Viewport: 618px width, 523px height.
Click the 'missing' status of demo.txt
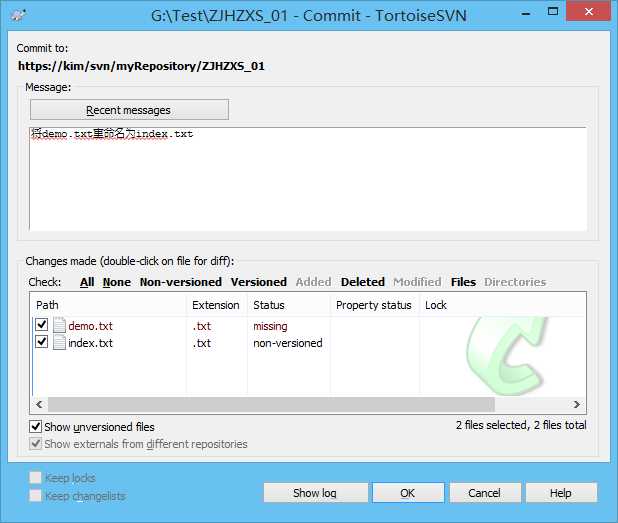tap(270, 326)
